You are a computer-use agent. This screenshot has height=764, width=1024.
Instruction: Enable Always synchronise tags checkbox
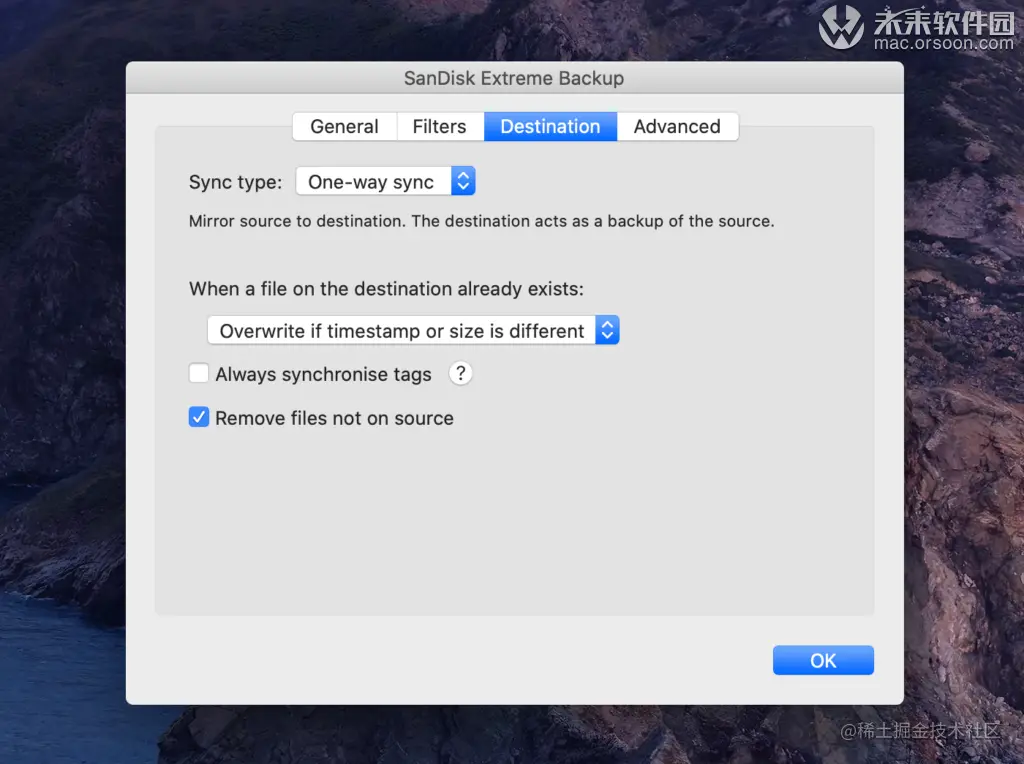click(199, 373)
